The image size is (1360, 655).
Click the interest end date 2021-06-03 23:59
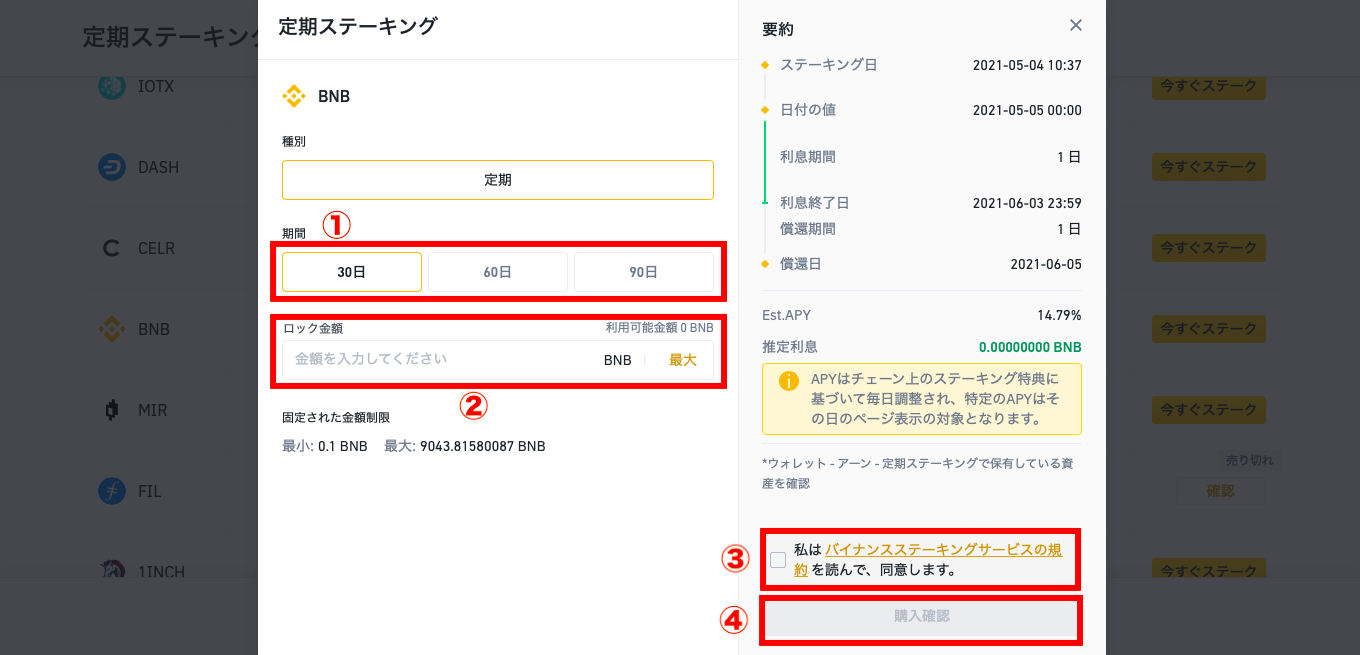(x=1027, y=203)
